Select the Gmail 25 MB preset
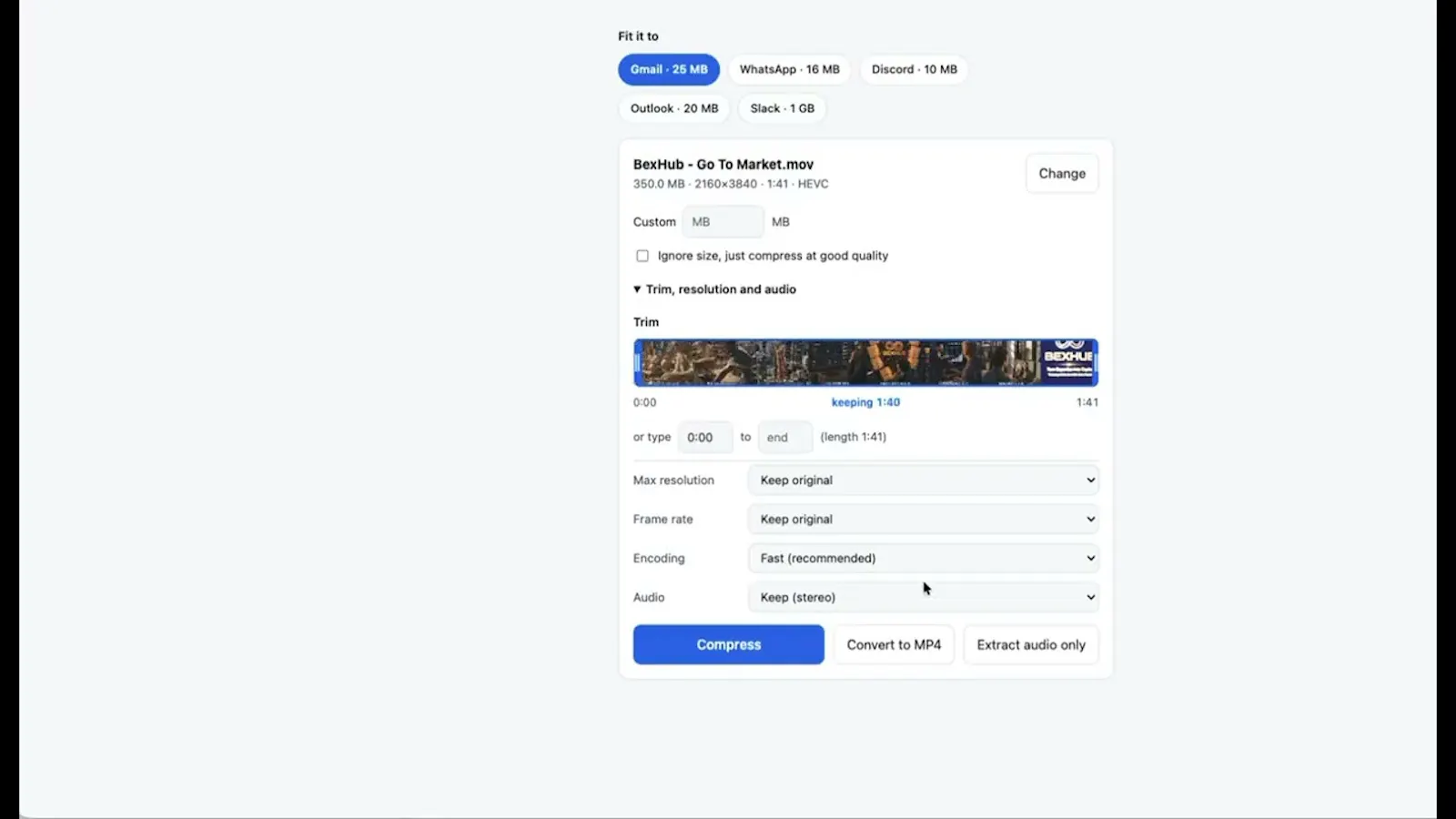 pyautogui.click(x=669, y=69)
